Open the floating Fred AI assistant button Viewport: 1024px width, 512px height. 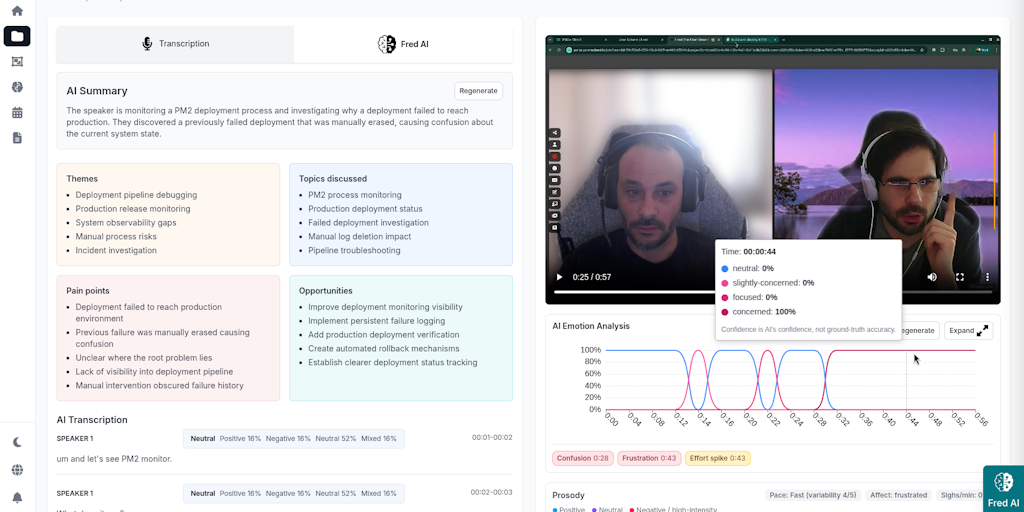(x=1004, y=488)
